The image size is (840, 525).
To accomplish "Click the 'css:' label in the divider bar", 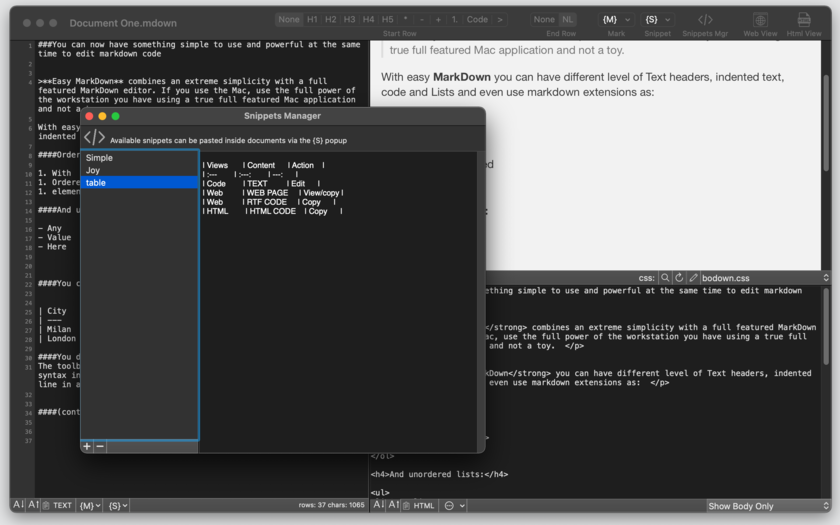I will point(646,278).
